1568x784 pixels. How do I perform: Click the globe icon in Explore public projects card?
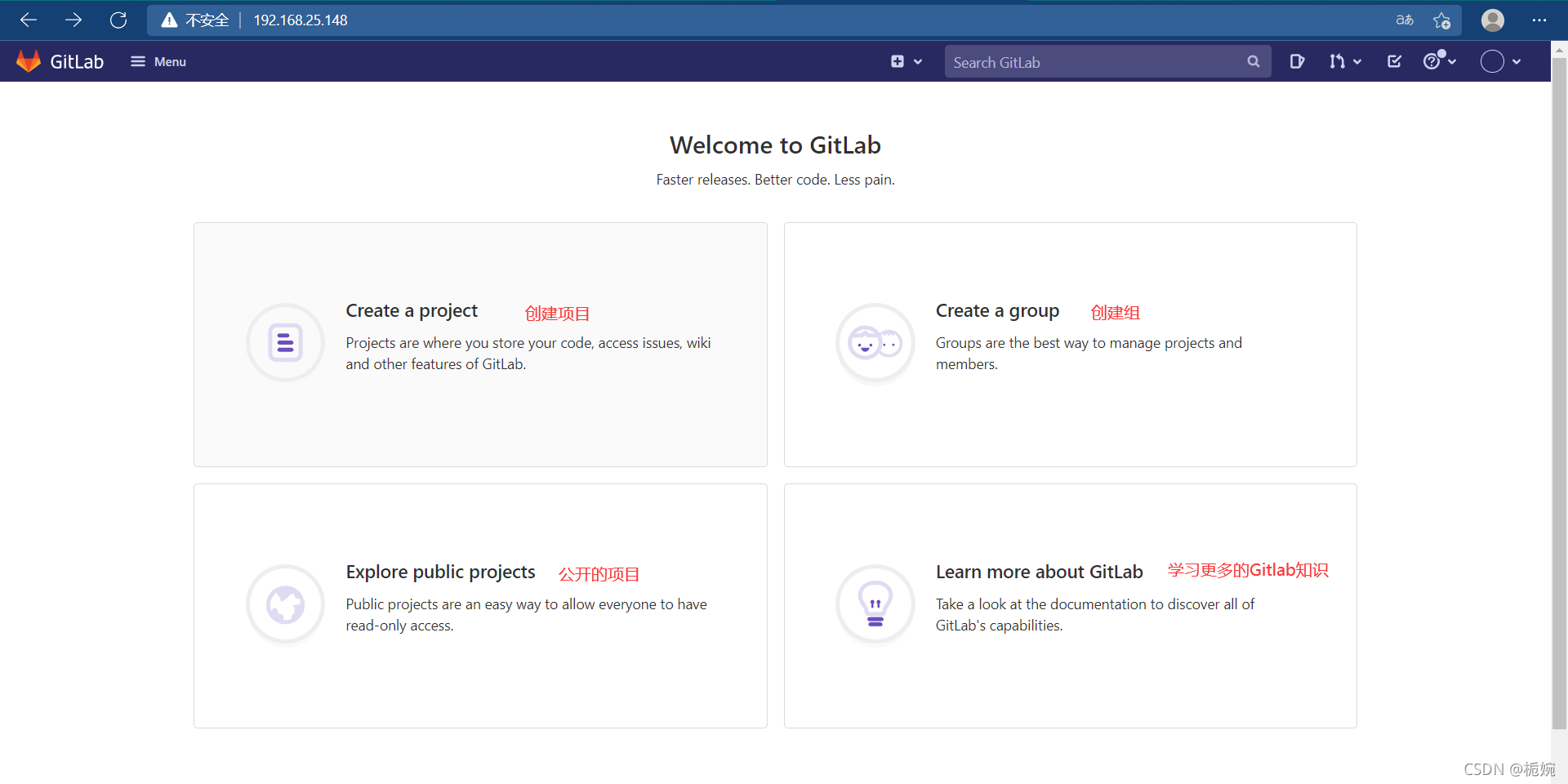click(x=286, y=604)
